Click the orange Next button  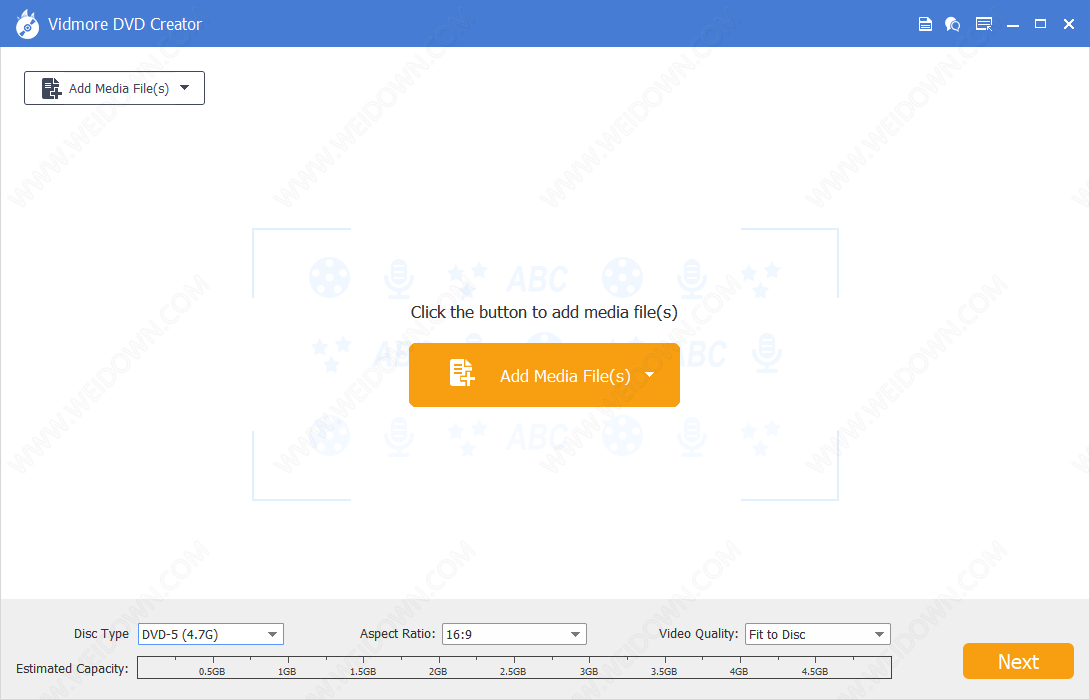1018,661
